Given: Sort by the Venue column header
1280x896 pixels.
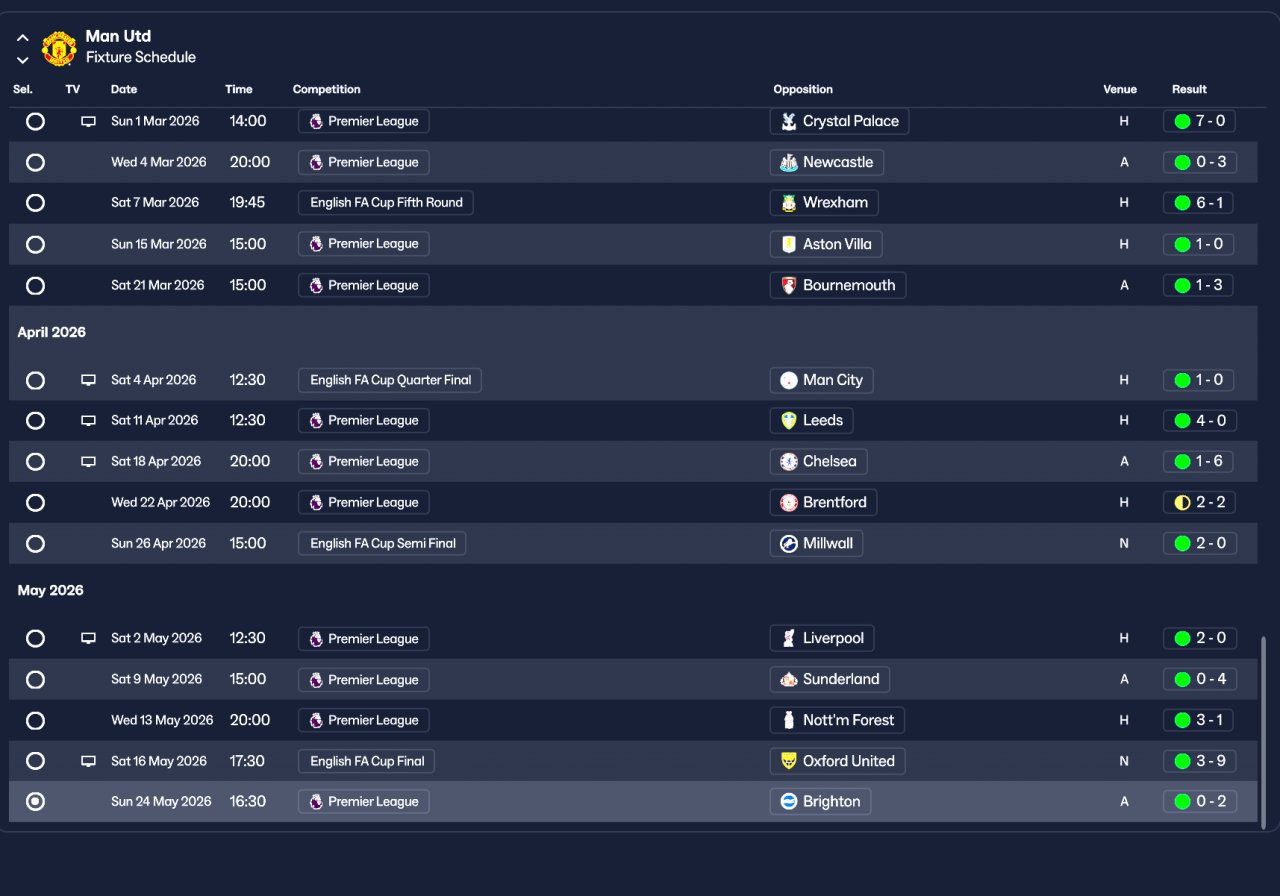Looking at the screenshot, I should tap(1120, 89).
